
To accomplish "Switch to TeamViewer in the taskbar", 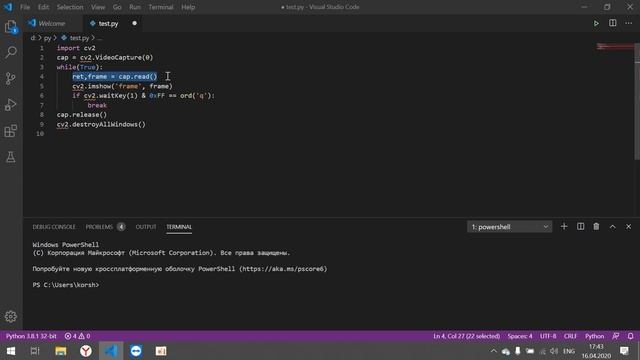I will click(136, 351).
